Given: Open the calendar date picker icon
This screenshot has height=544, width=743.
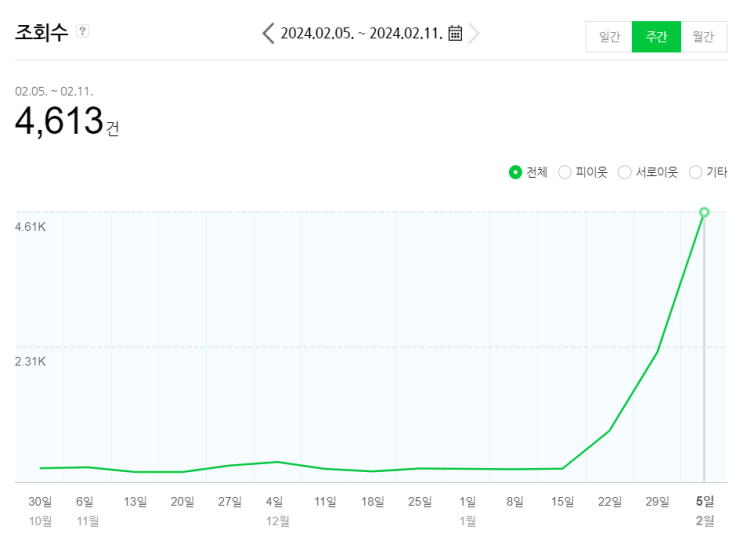Looking at the screenshot, I should 455,33.
